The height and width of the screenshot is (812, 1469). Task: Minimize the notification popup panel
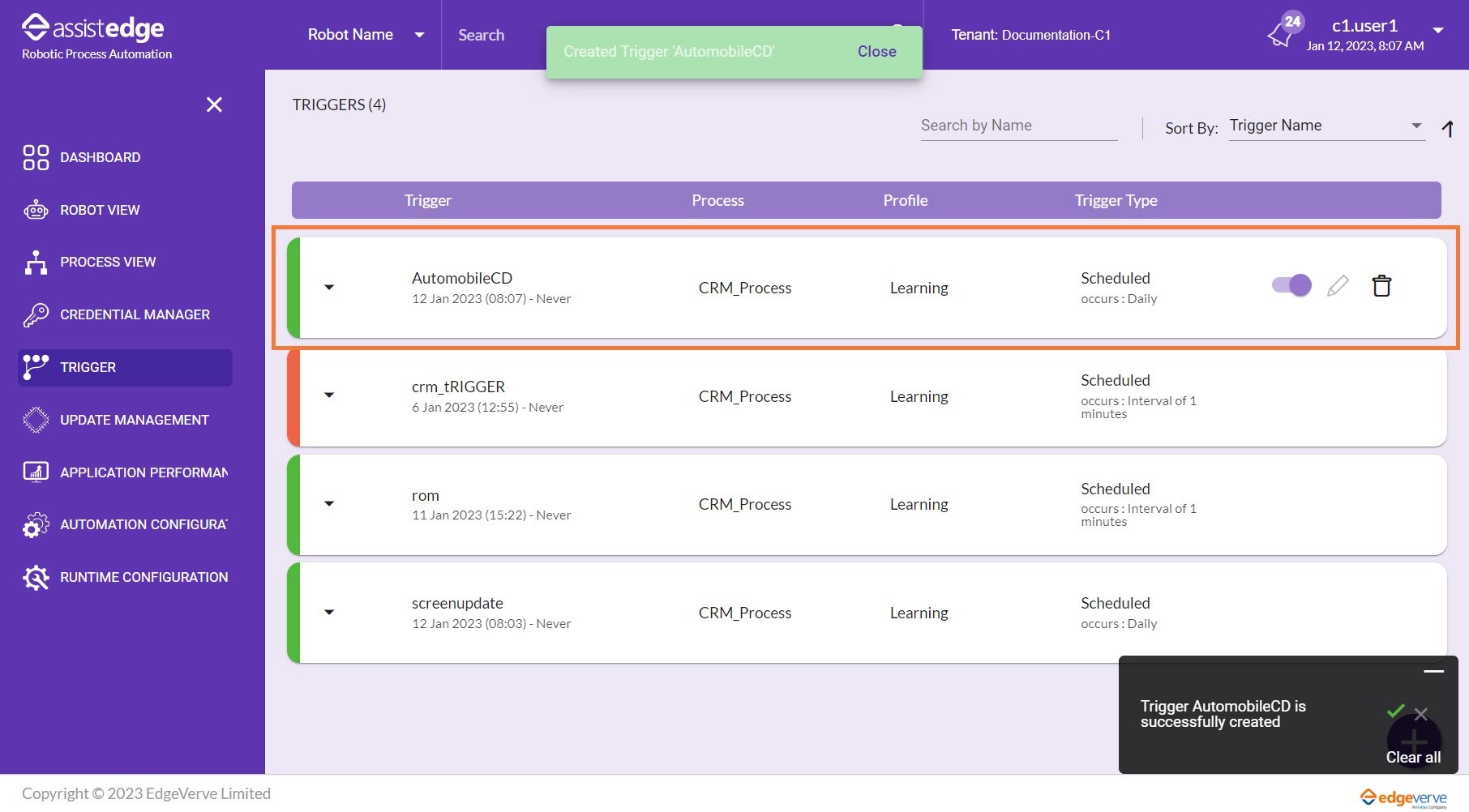click(x=1433, y=672)
